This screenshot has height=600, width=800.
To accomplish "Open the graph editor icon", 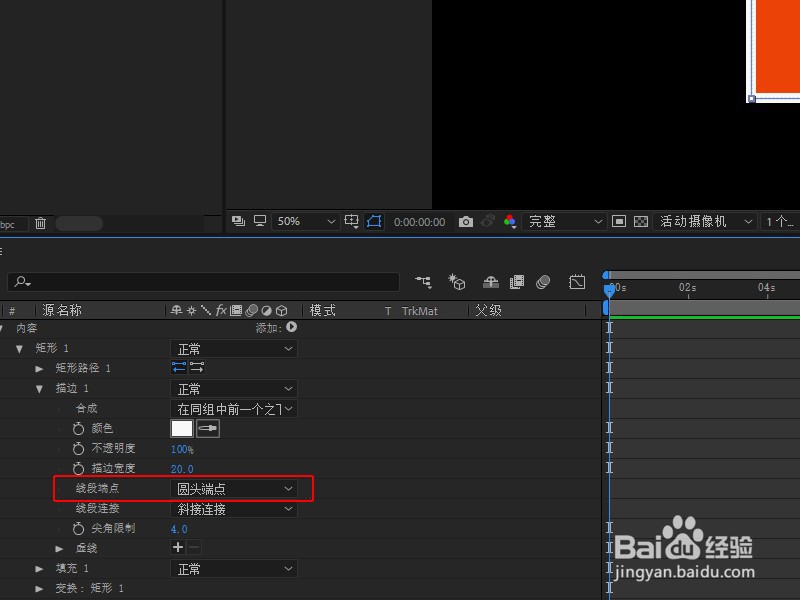I will point(577,282).
